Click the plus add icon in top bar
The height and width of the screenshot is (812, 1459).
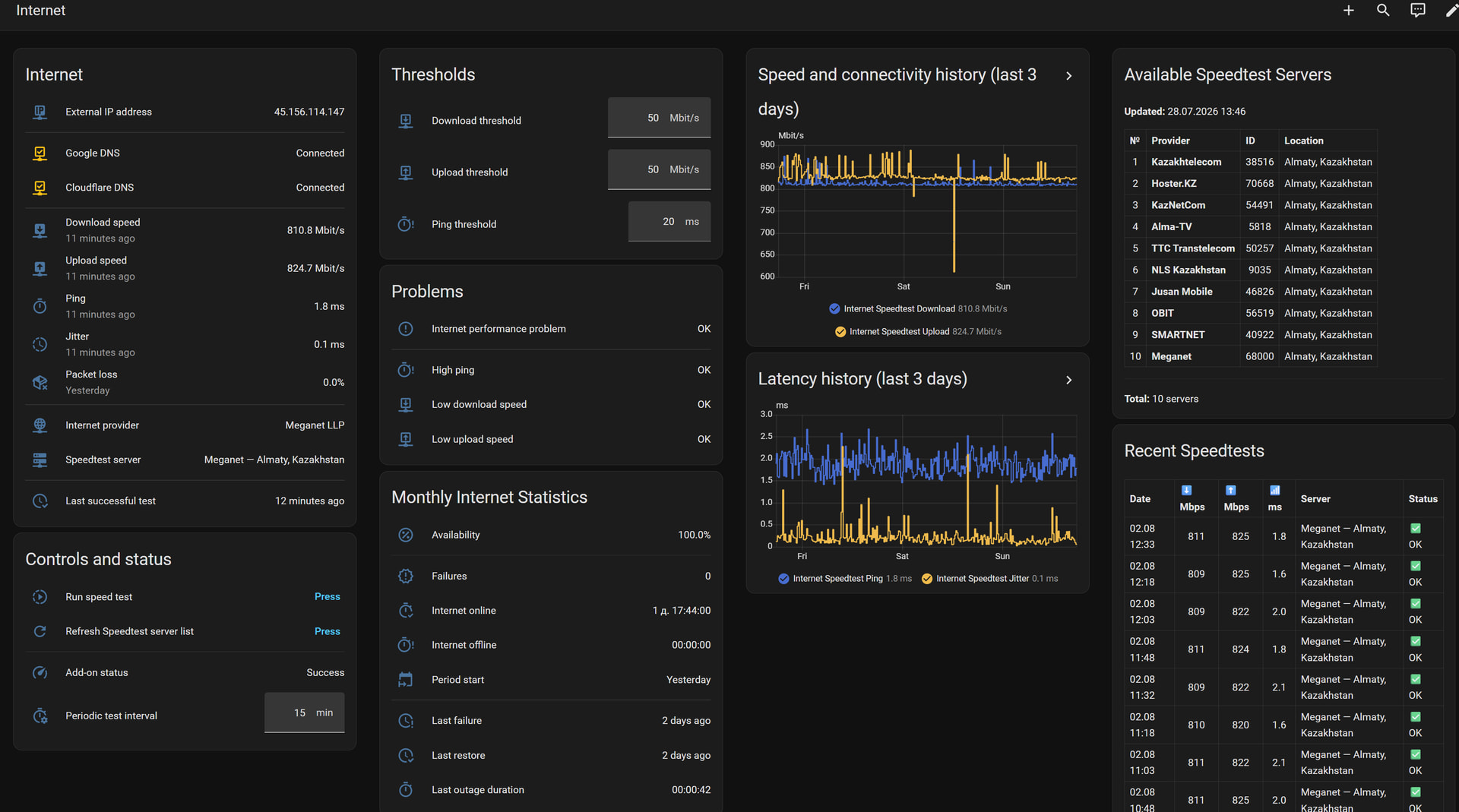pos(1348,11)
